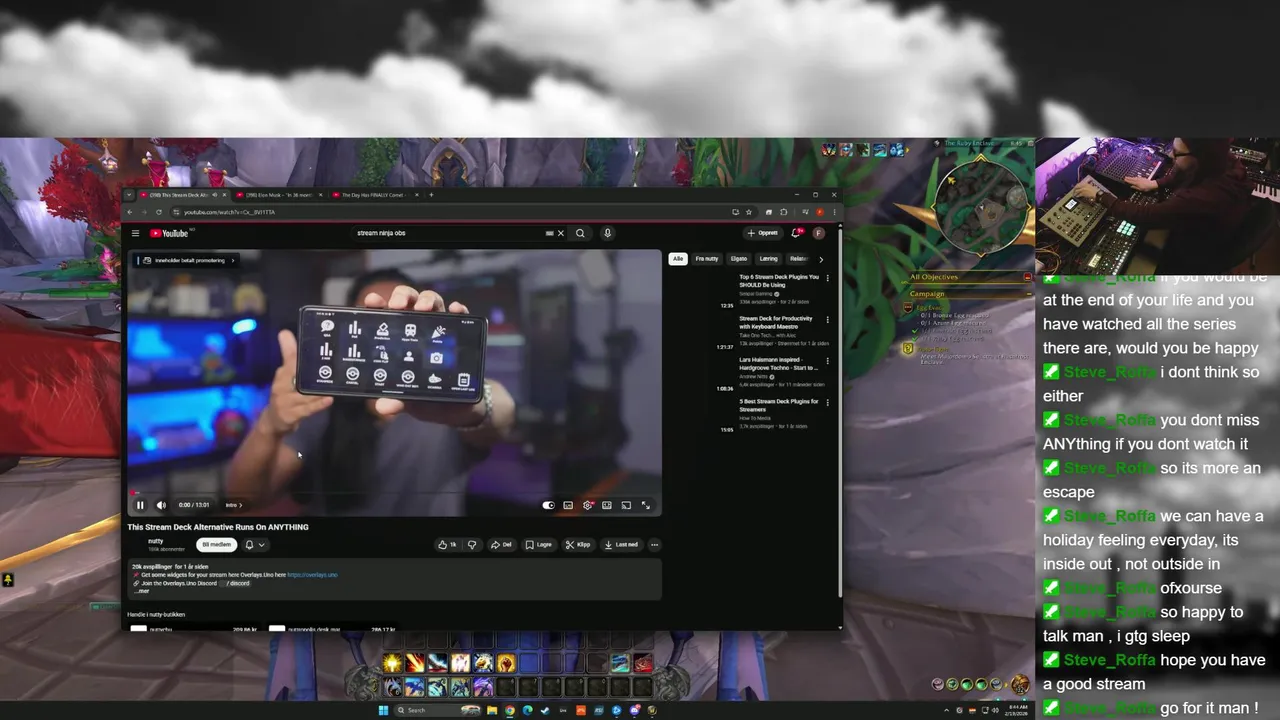
Task: Cast video with the cast icon
Action: coord(626,505)
